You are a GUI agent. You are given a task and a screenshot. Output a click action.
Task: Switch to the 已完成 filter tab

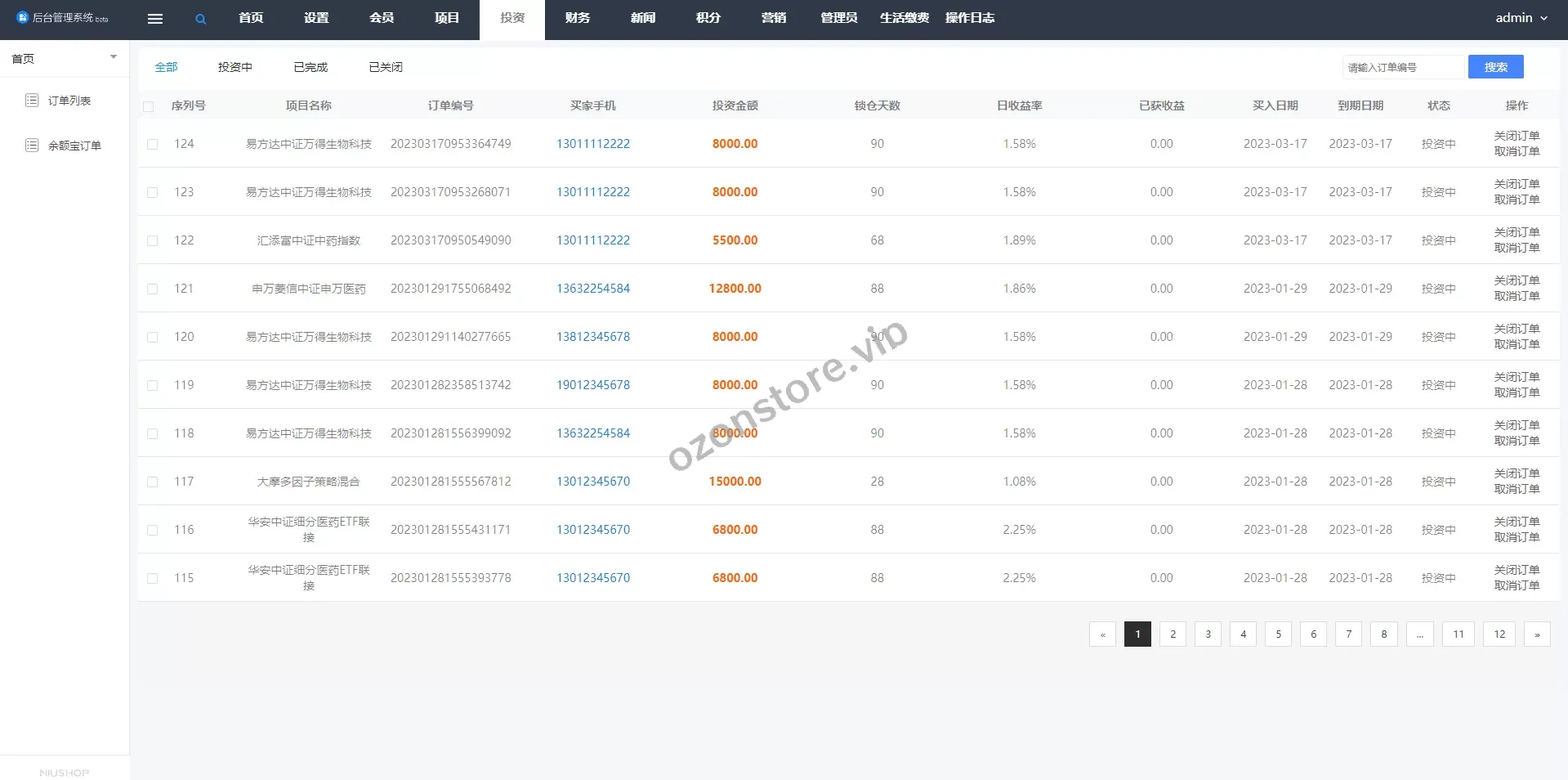pyautogui.click(x=310, y=67)
